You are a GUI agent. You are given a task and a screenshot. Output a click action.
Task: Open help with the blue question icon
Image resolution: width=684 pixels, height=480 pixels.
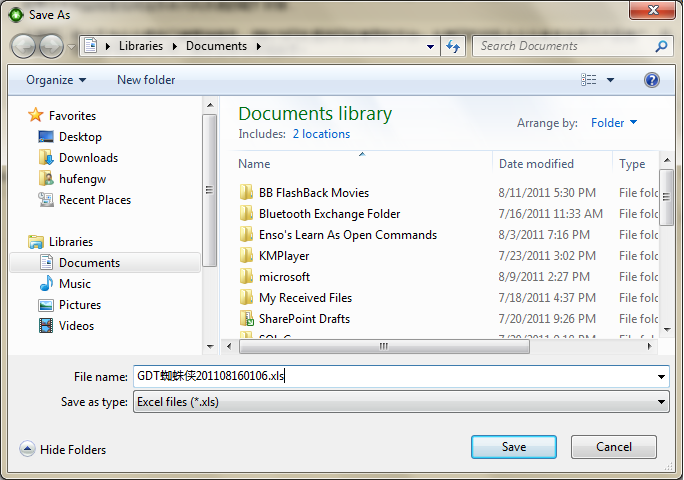652,80
